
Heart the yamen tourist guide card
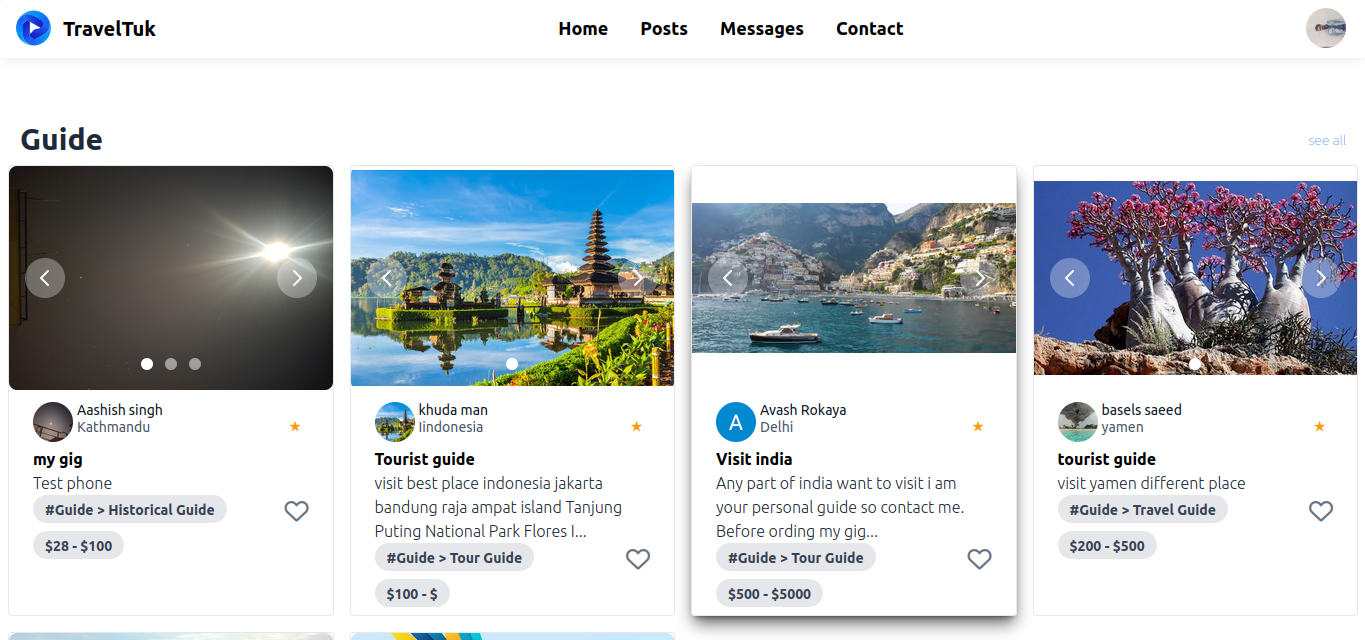(1321, 511)
